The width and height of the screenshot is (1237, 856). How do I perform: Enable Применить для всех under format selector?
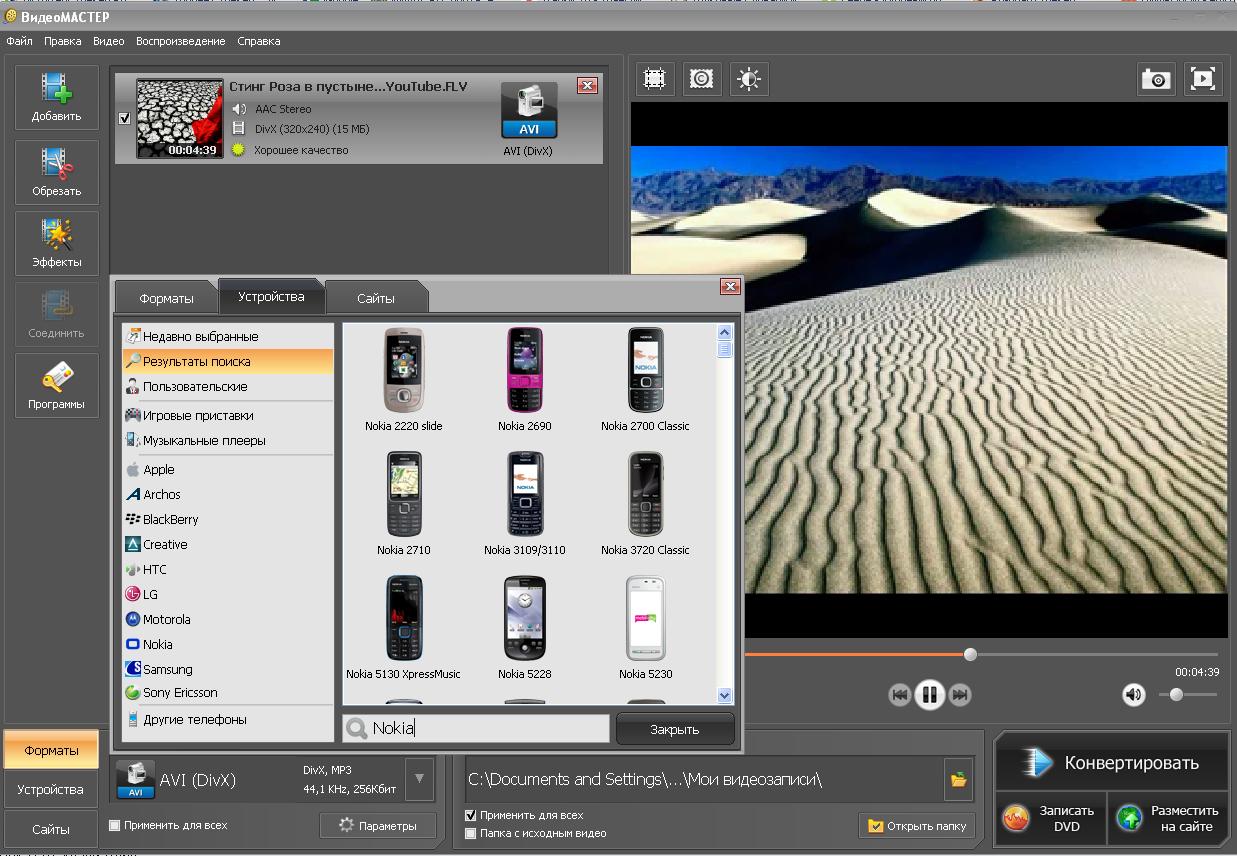[x=114, y=825]
